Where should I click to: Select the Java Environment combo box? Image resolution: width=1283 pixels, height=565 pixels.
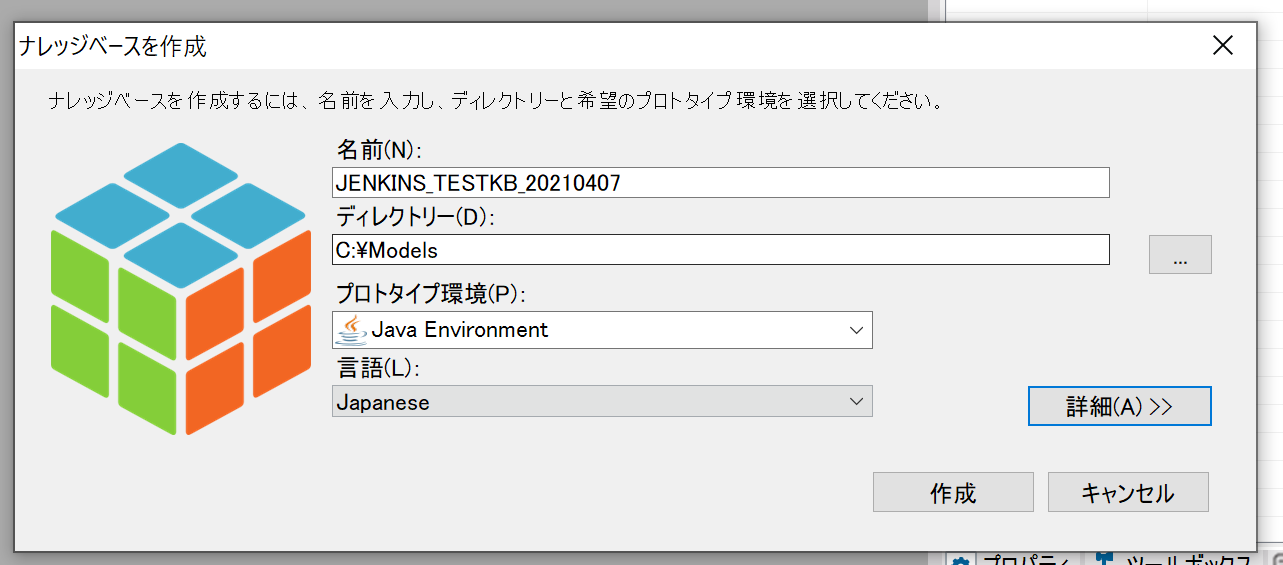point(602,330)
